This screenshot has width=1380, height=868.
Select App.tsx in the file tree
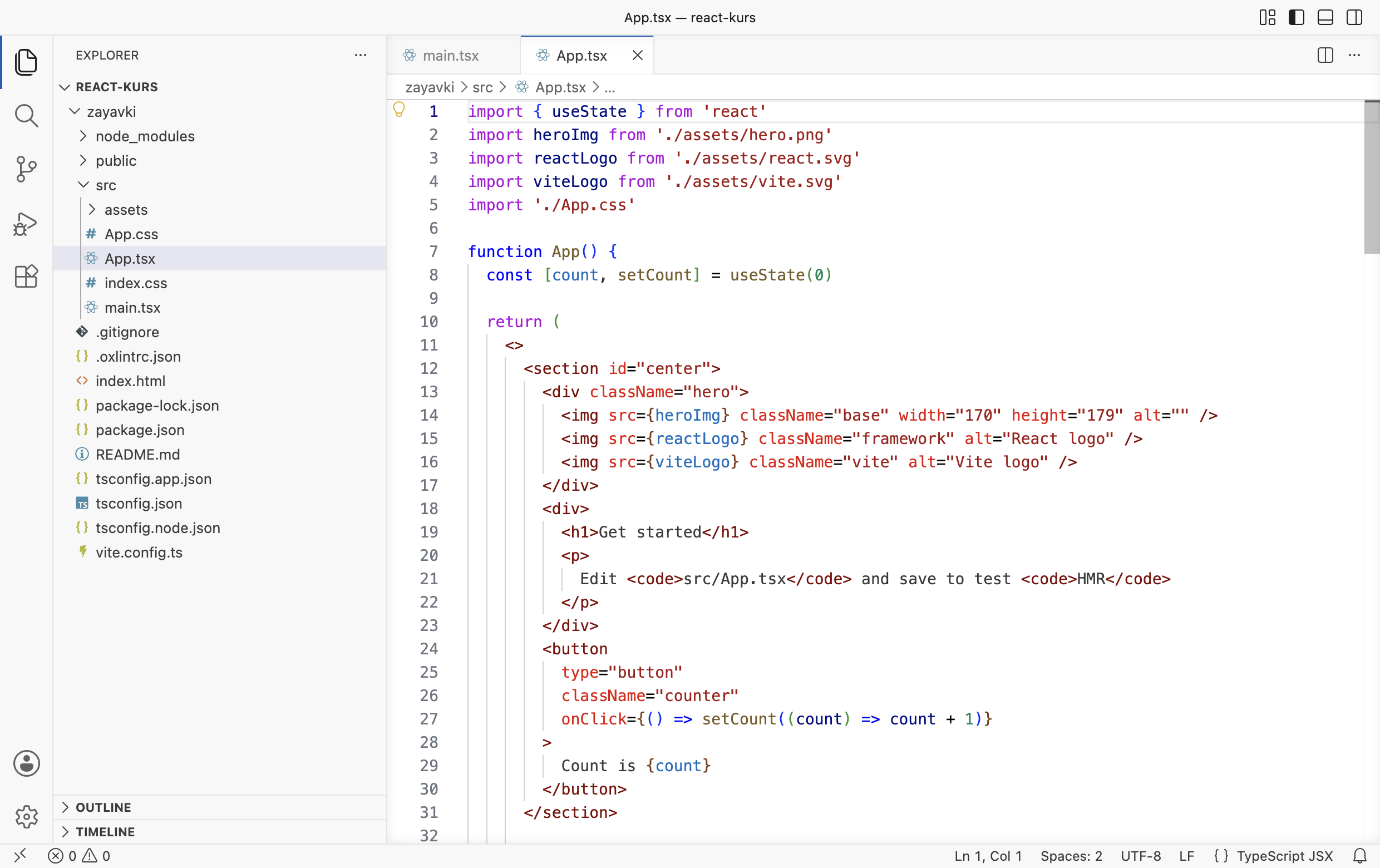220,258
